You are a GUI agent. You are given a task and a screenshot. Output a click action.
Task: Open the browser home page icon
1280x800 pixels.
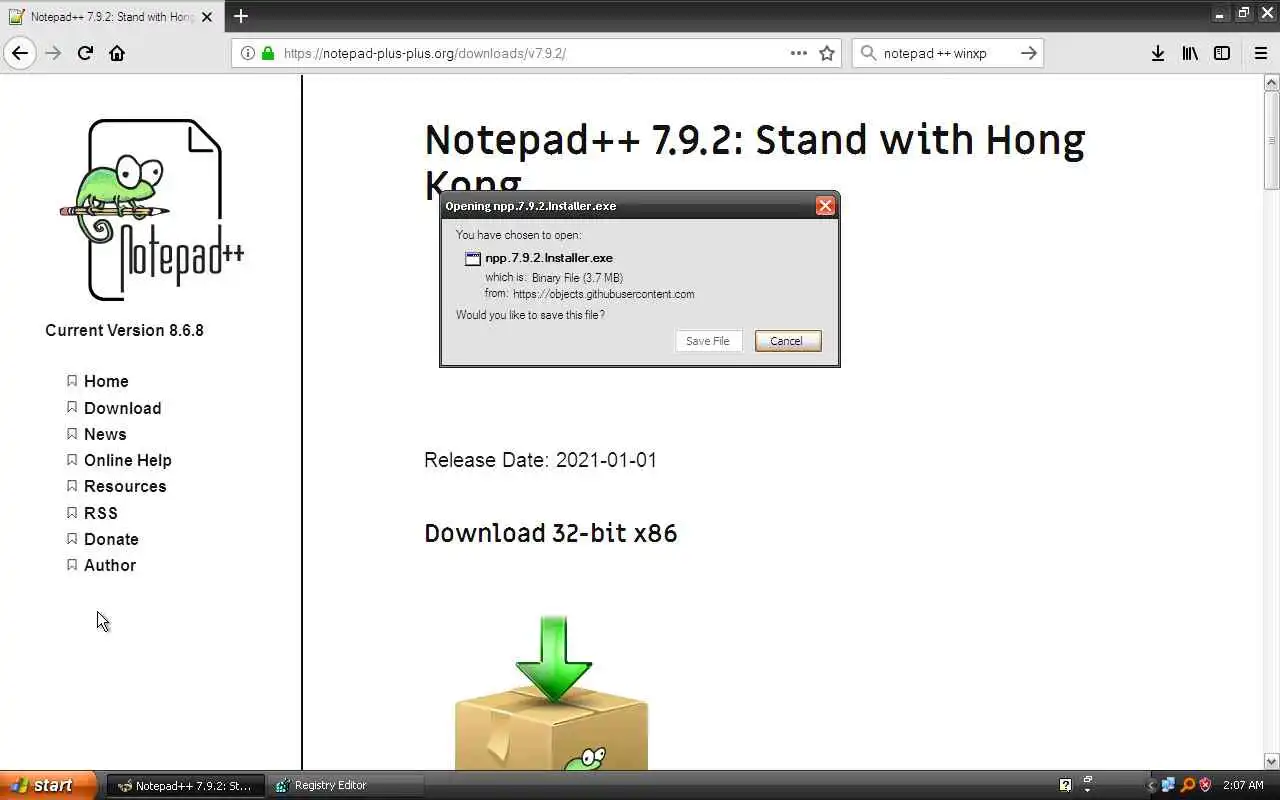[x=117, y=53]
